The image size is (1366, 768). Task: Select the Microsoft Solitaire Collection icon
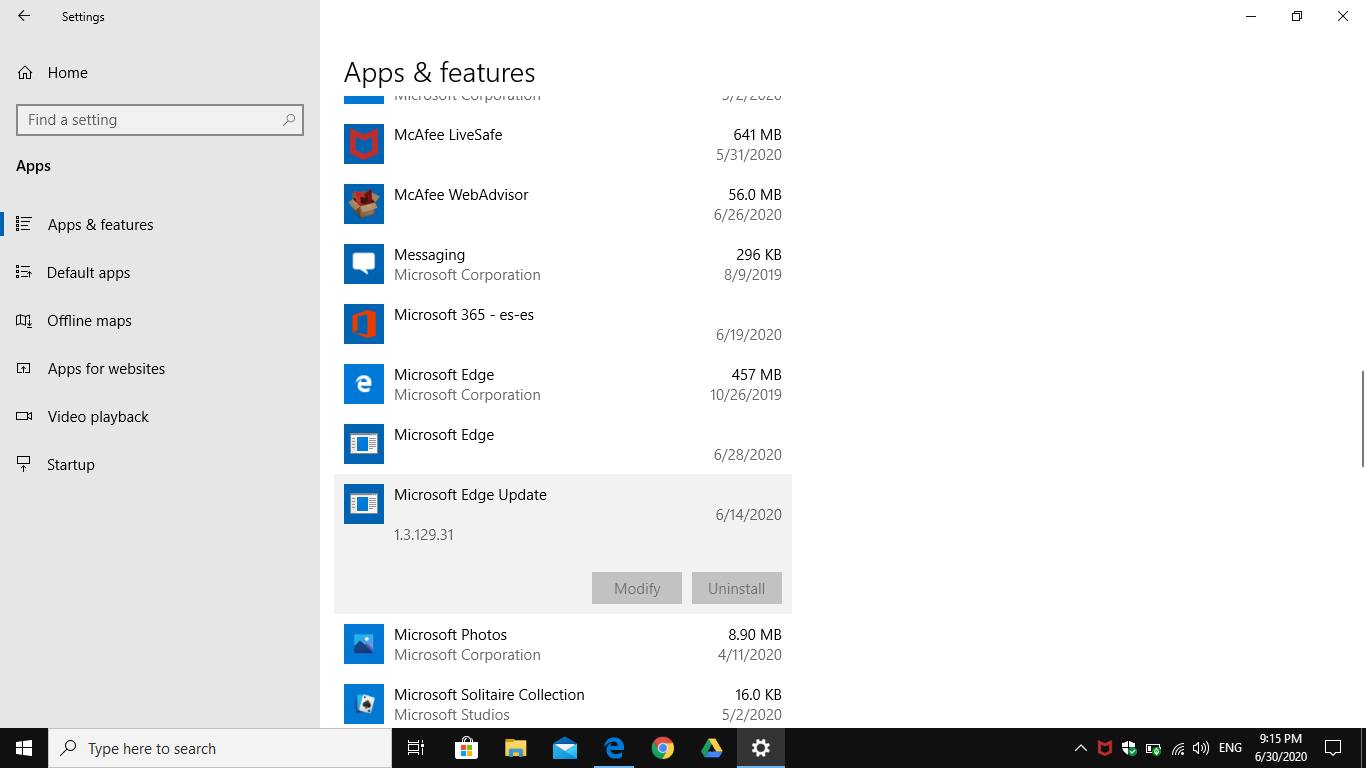pyautogui.click(x=364, y=704)
